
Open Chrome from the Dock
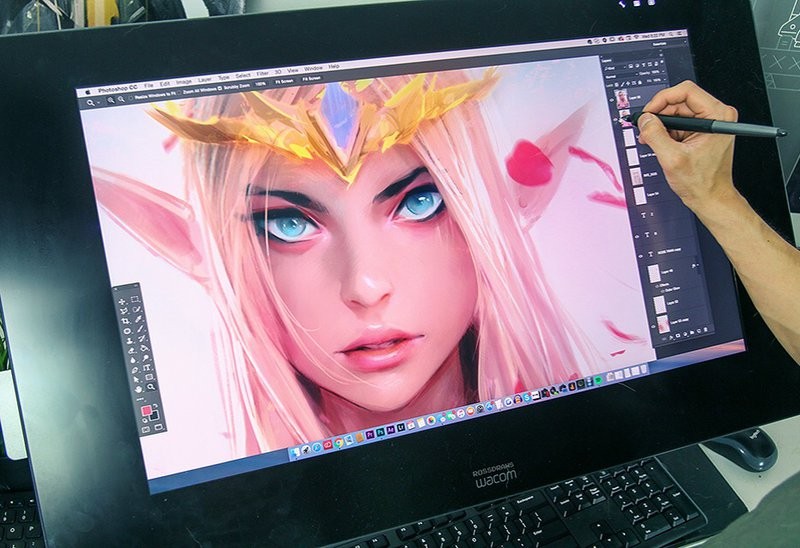(x=339, y=442)
